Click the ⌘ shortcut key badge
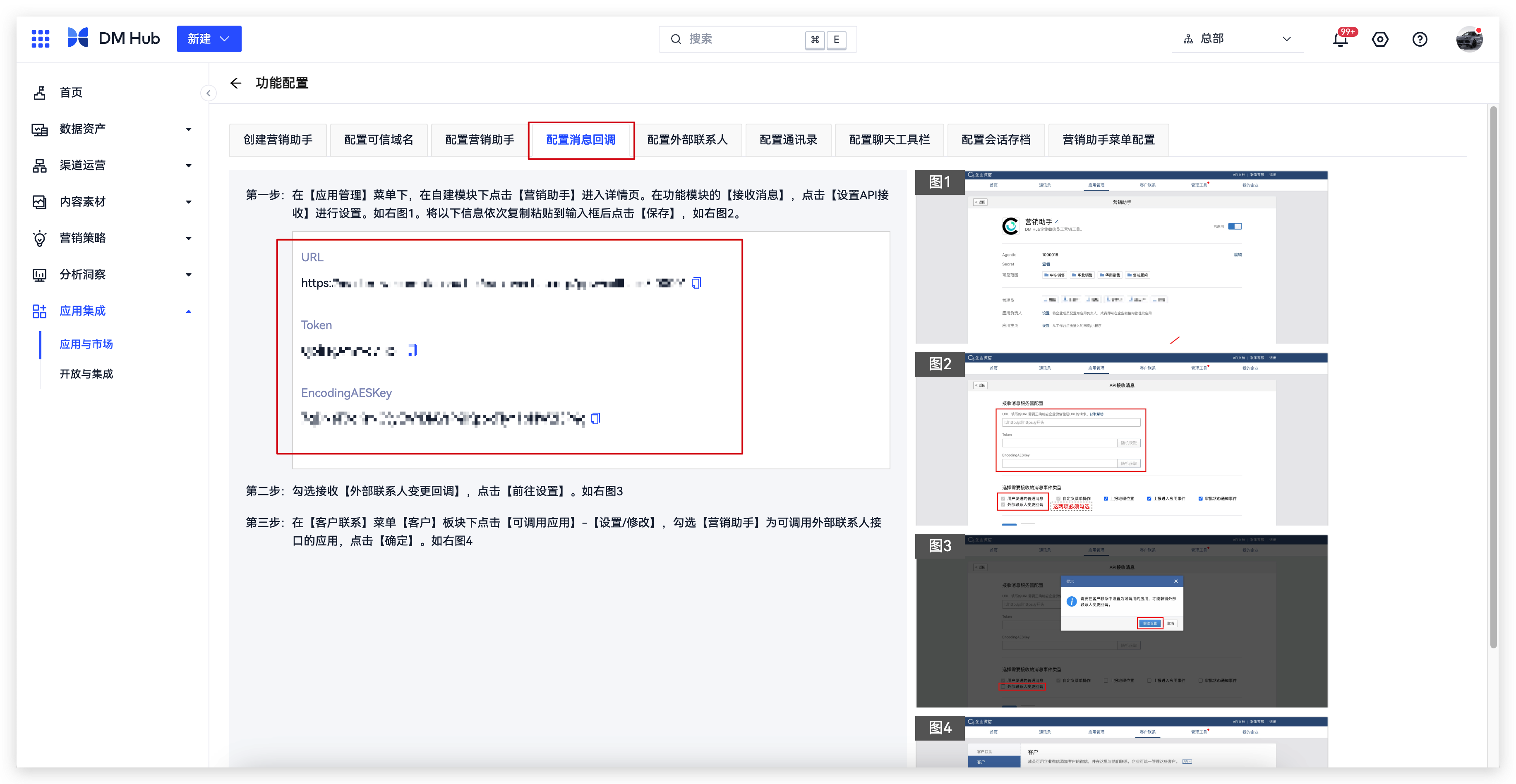The image size is (1516, 784). [x=815, y=39]
